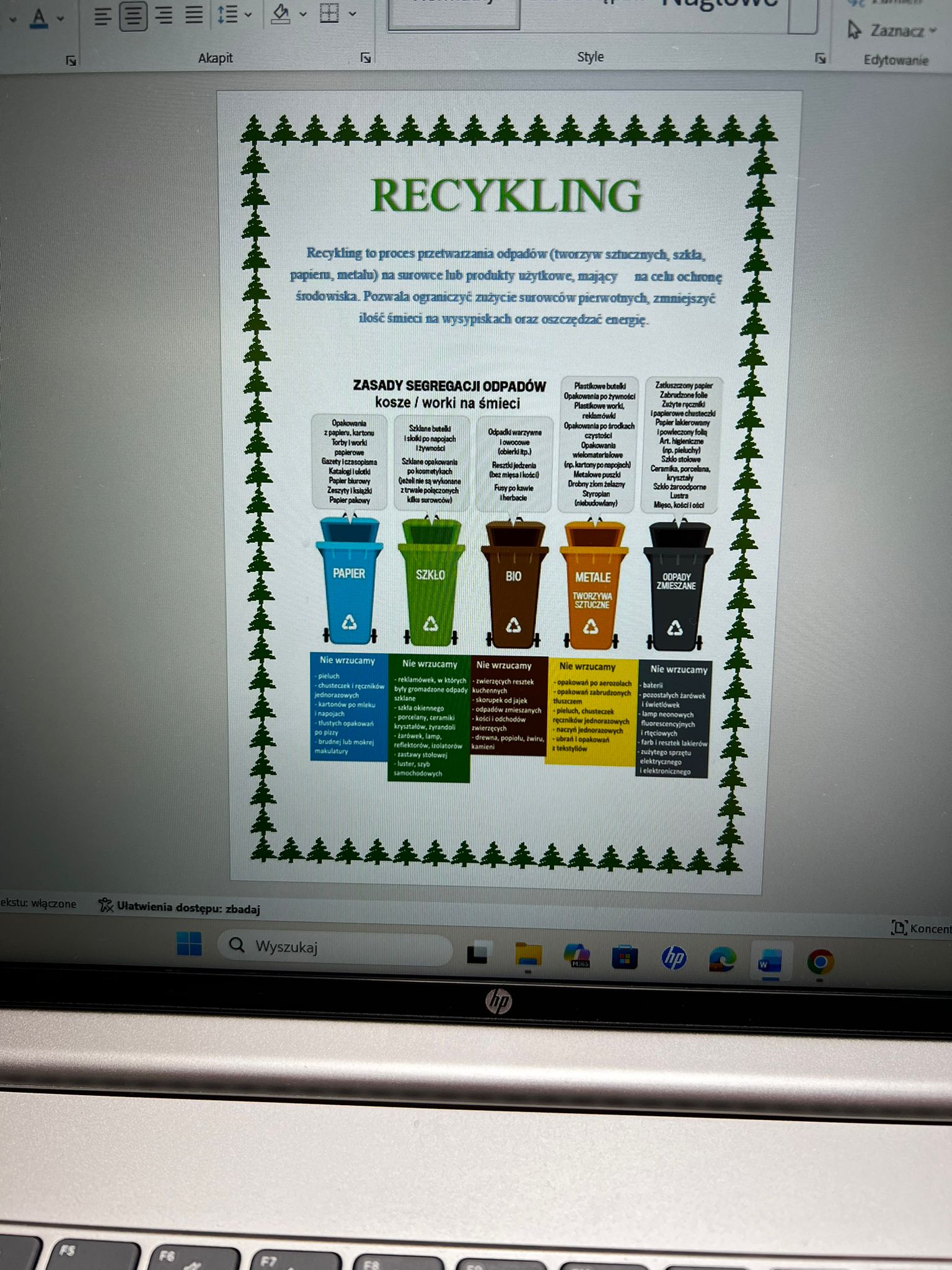Open the Windows Start menu
The image size is (952, 1270).
point(189,944)
